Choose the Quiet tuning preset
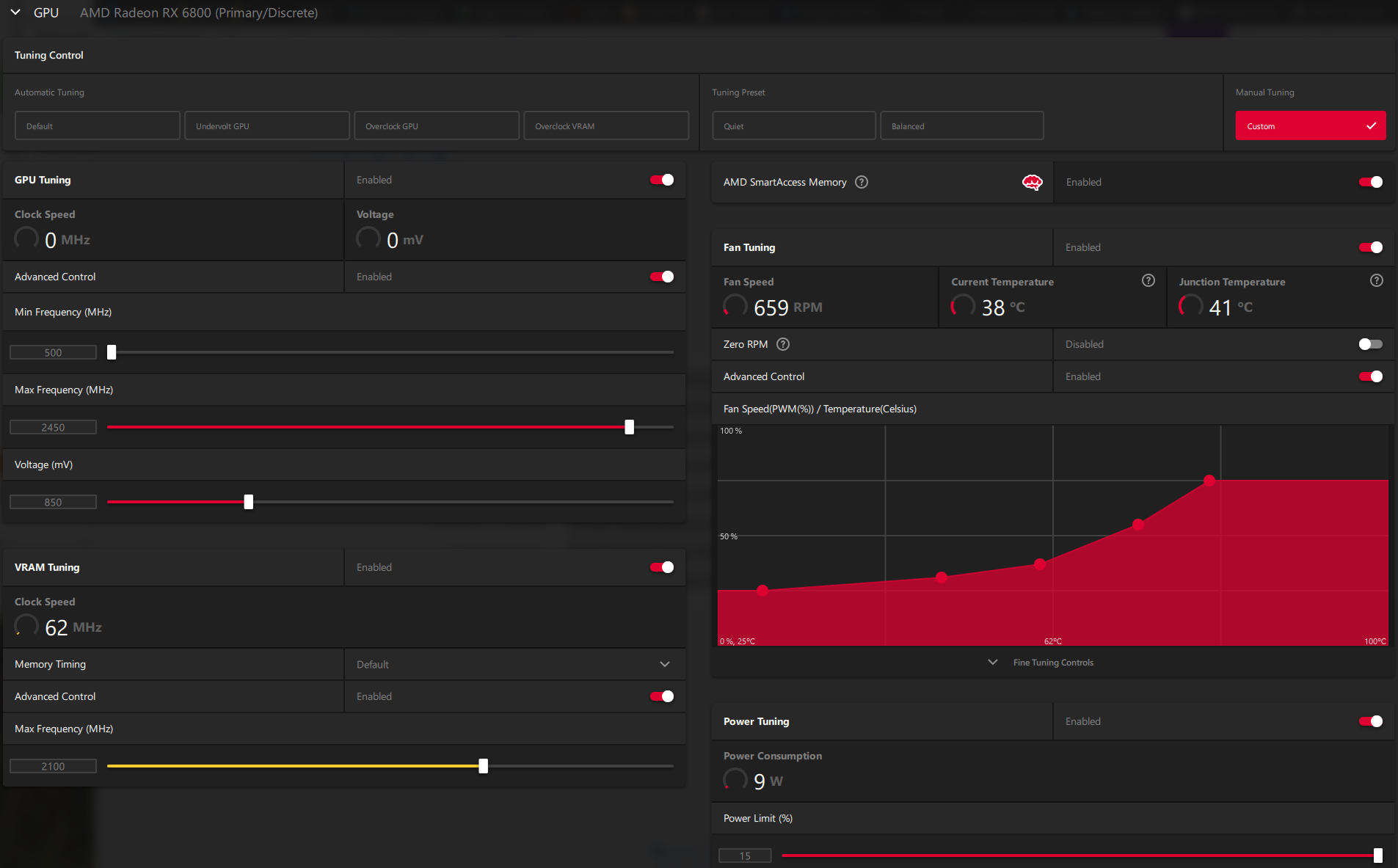The width and height of the screenshot is (1398, 868). tap(794, 125)
